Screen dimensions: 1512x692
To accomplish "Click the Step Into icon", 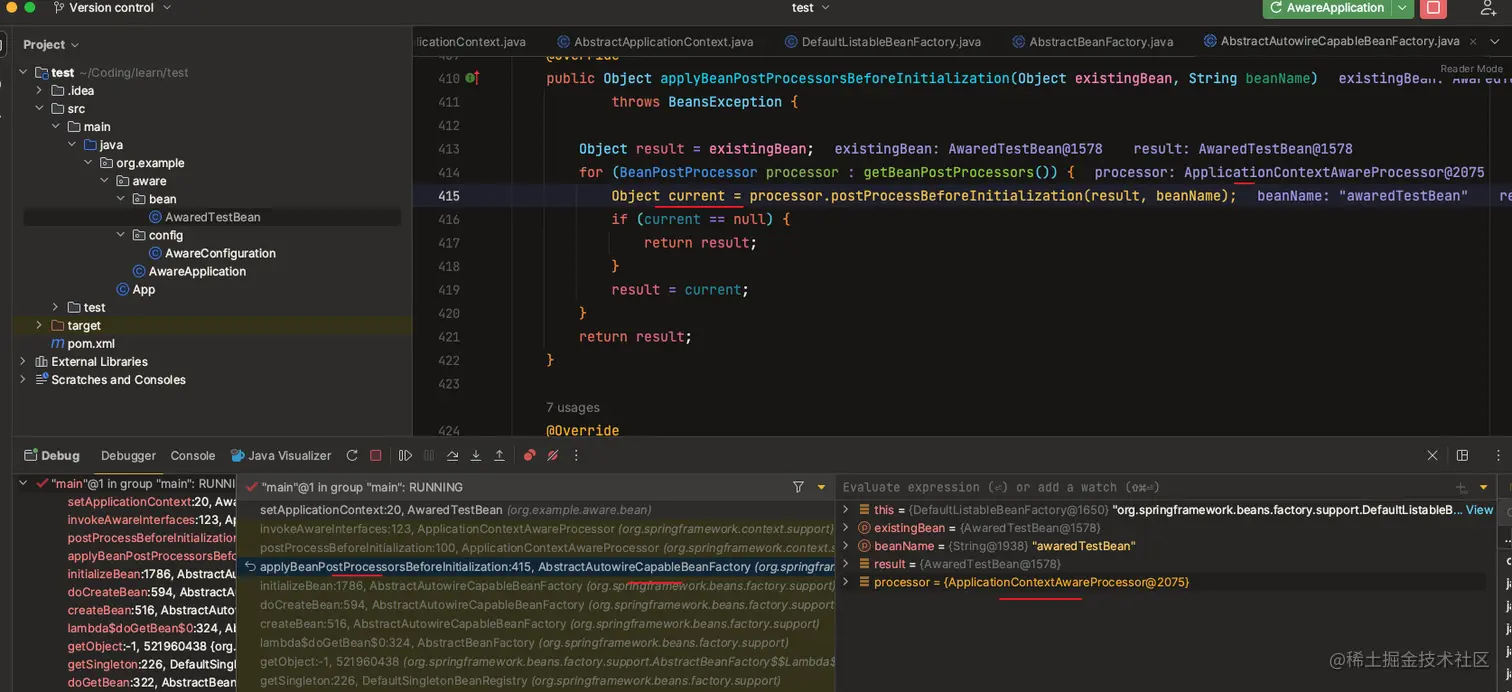I will pos(476,455).
